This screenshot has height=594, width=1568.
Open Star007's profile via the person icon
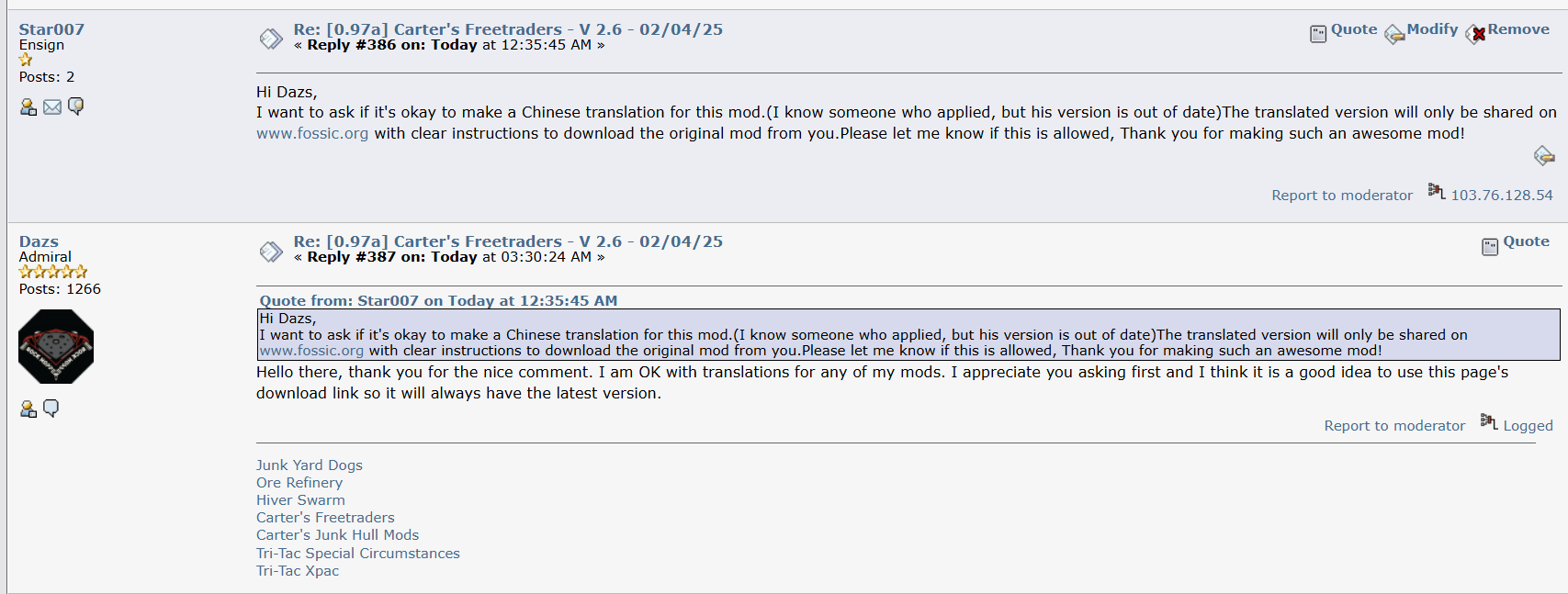coord(28,107)
